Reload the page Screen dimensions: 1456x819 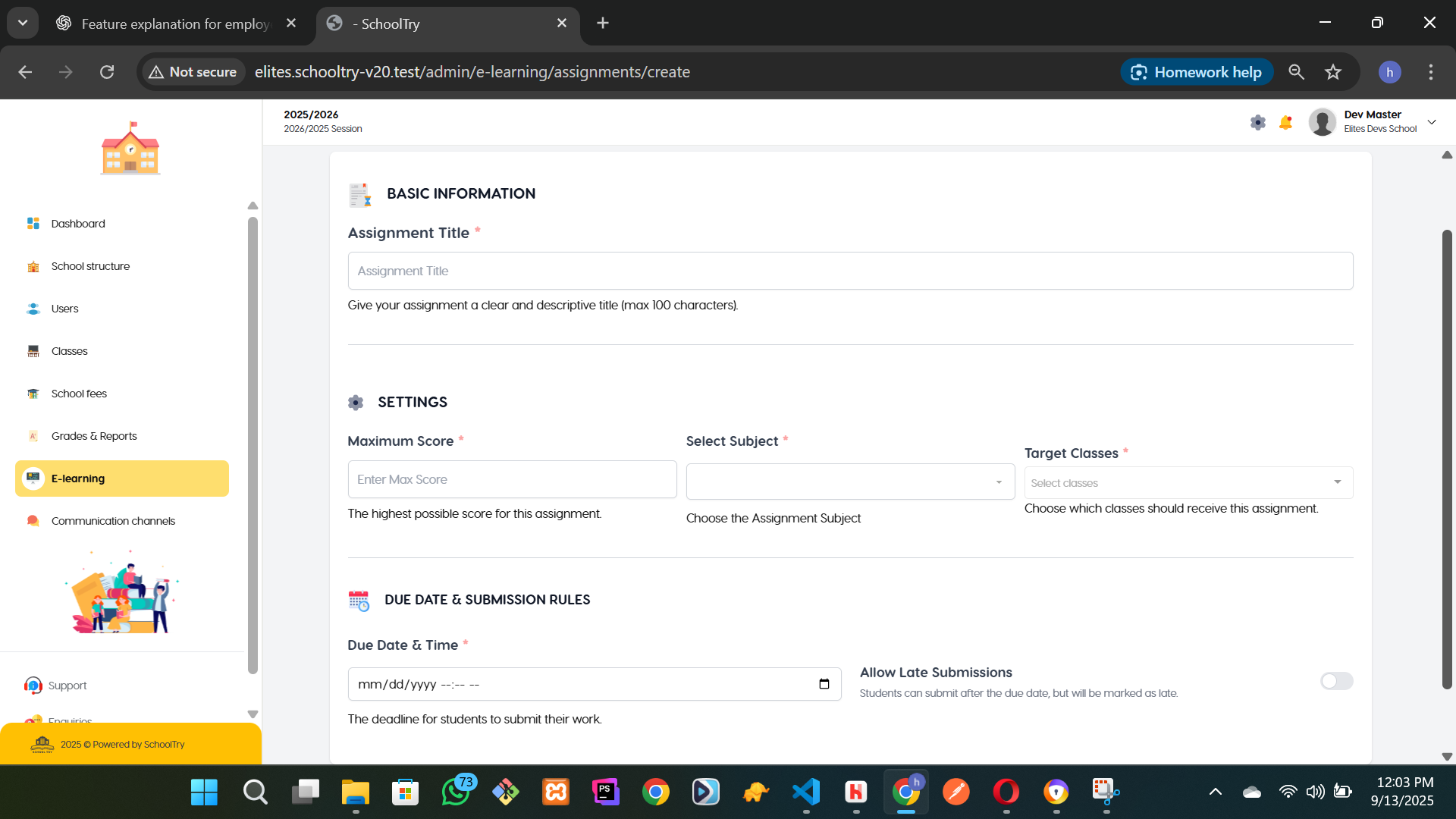click(x=107, y=72)
